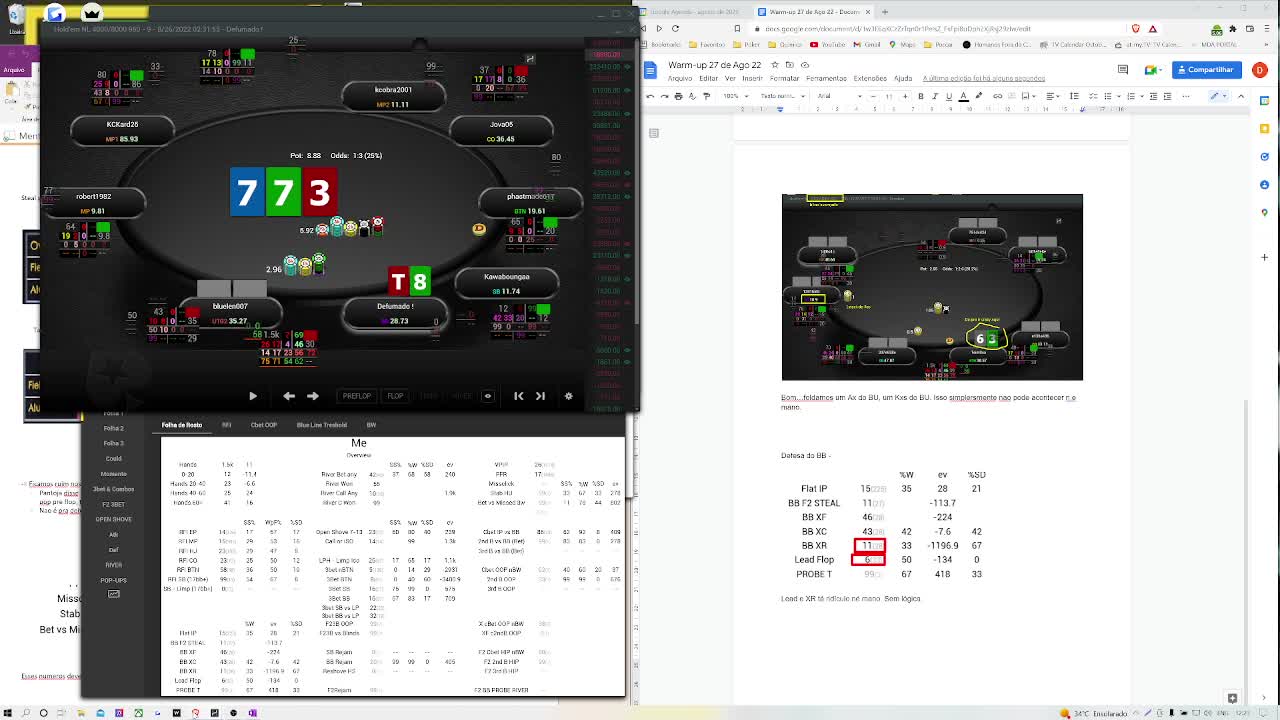Open Extensões menu in Google Docs
The height and width of the screenshot is (720, 1280).
(x=870, y=78)
